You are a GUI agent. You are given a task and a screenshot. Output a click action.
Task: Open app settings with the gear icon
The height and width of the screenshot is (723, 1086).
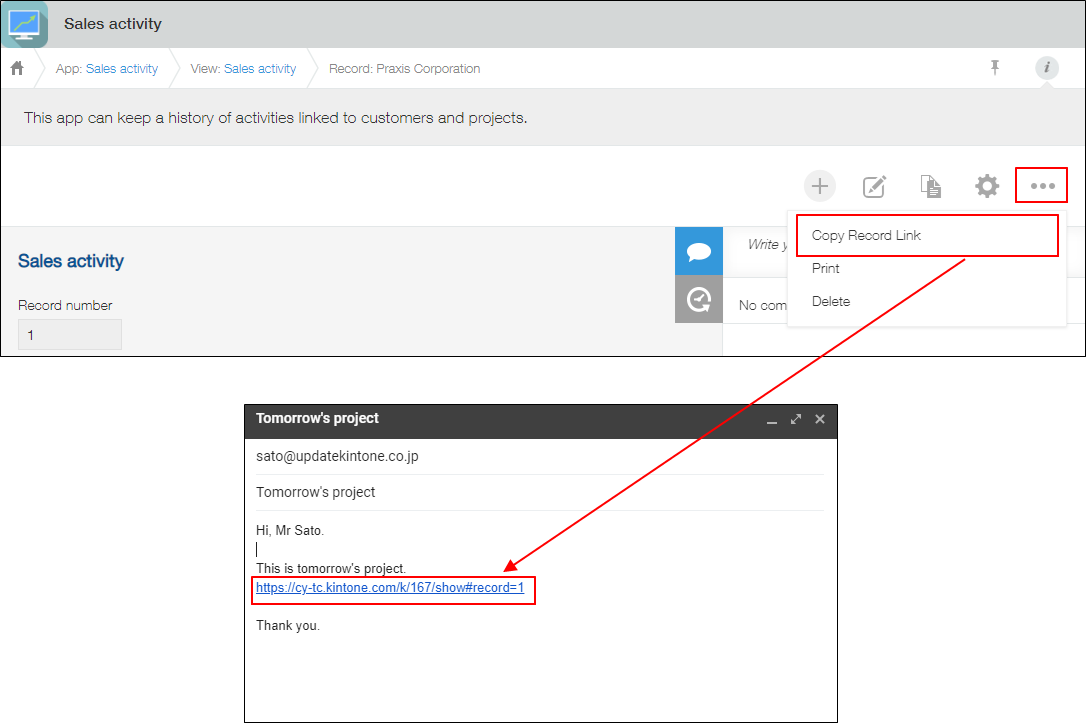(986, 185)
